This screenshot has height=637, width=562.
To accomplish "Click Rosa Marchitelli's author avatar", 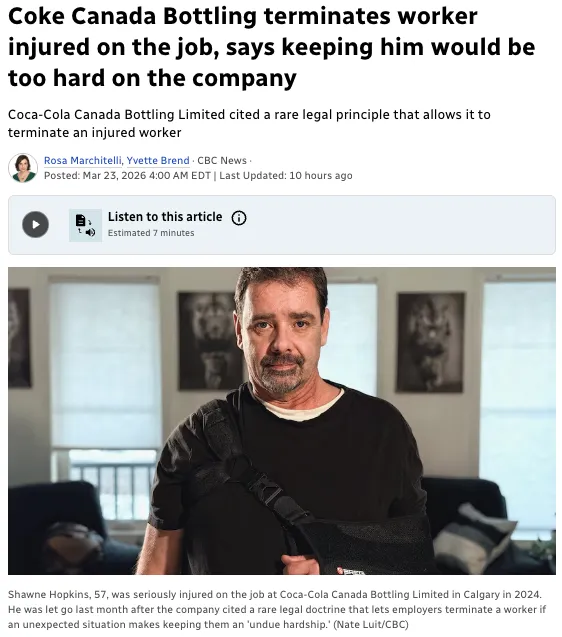I will click(23, 168).
